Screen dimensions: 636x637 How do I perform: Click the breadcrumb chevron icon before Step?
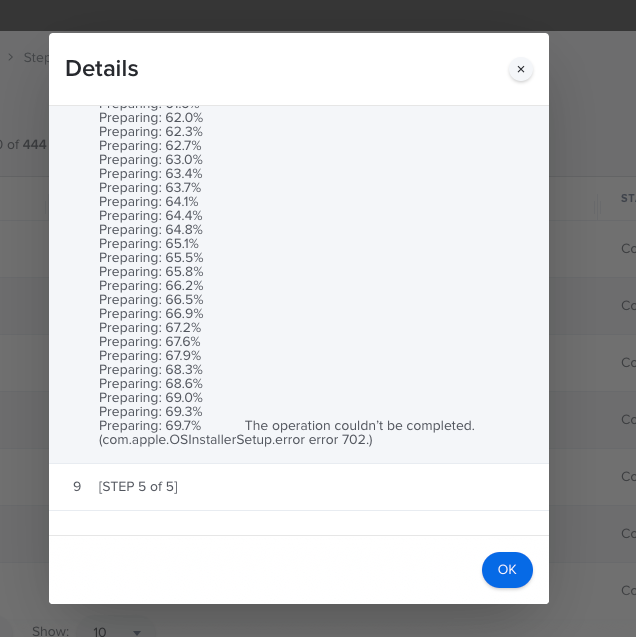click(x=11, y=57)
